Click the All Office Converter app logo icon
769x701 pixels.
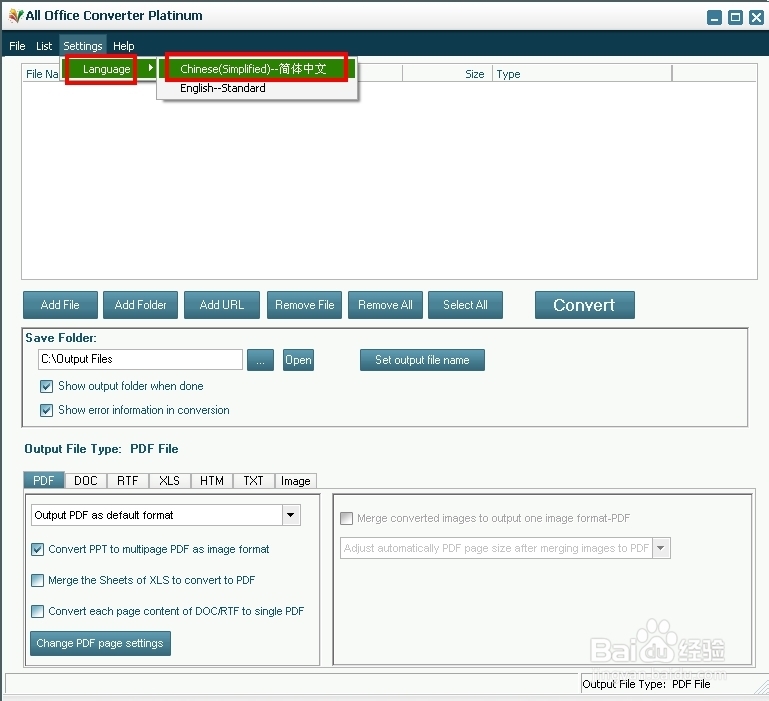pos(16,16)
